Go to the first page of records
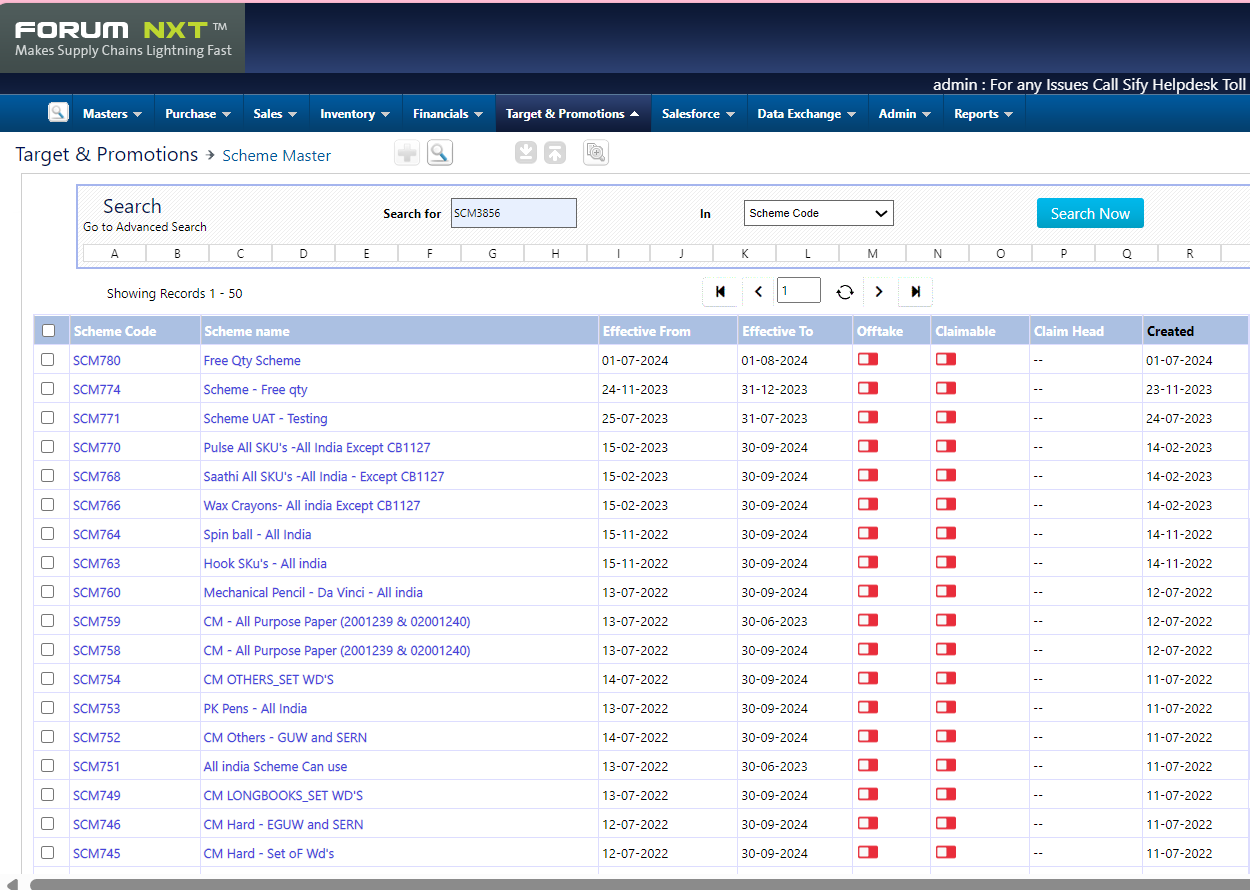Screen dimensions: 1250x890 click(721, 292)
